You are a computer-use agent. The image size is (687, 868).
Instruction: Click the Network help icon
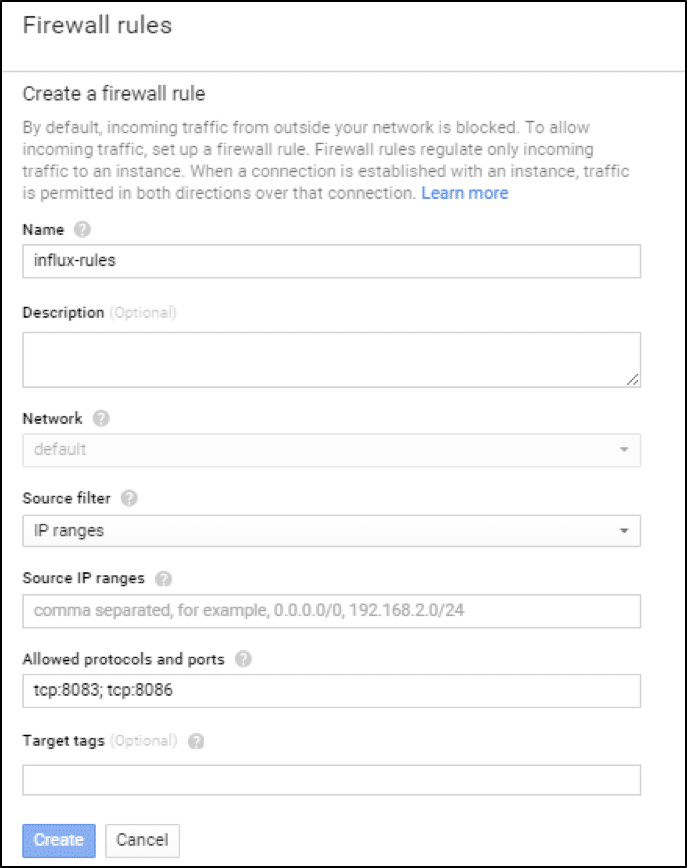[x=101, y=419]
